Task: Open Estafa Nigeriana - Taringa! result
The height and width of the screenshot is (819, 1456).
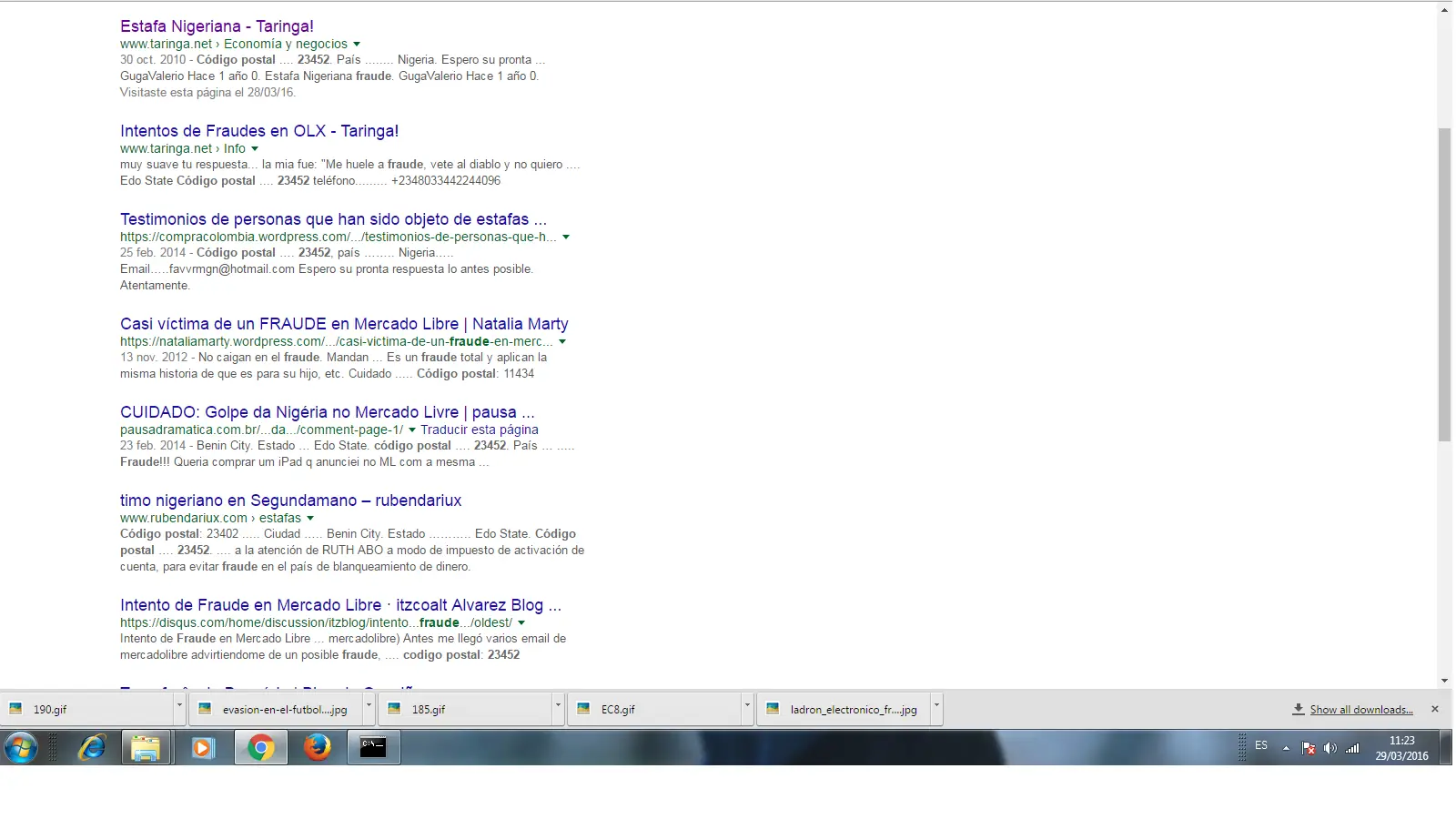Action: click(217, 26)
